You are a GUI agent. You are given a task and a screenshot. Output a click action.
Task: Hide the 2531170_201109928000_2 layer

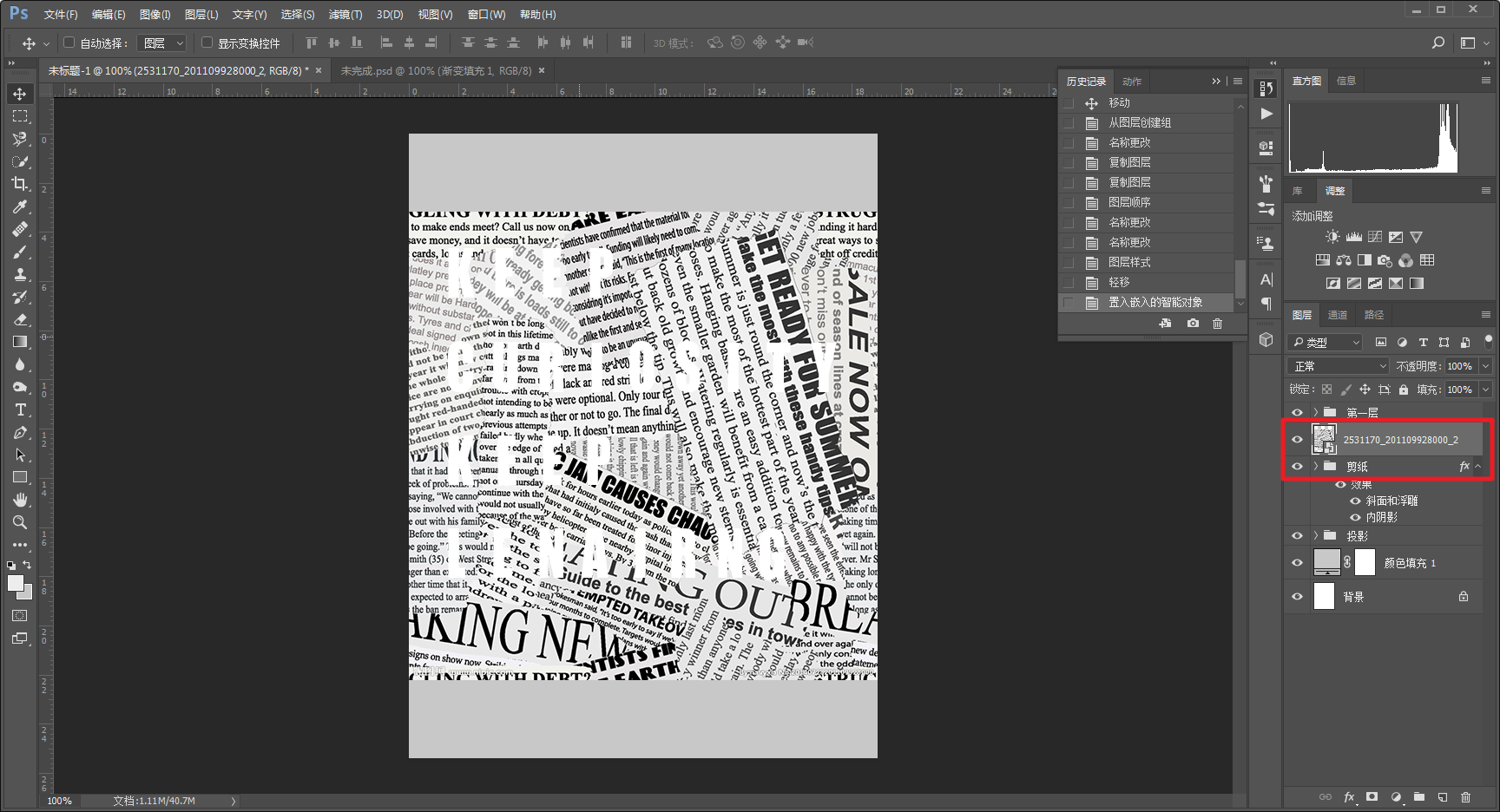(1297, 440)
